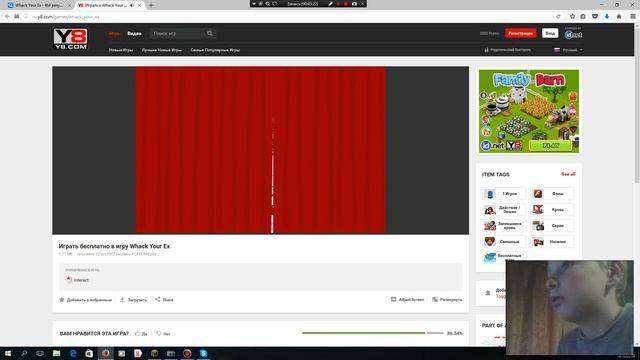Open taskbar search magnifier
Viewport: 640px width, 360px height.
tap(24, 353)
